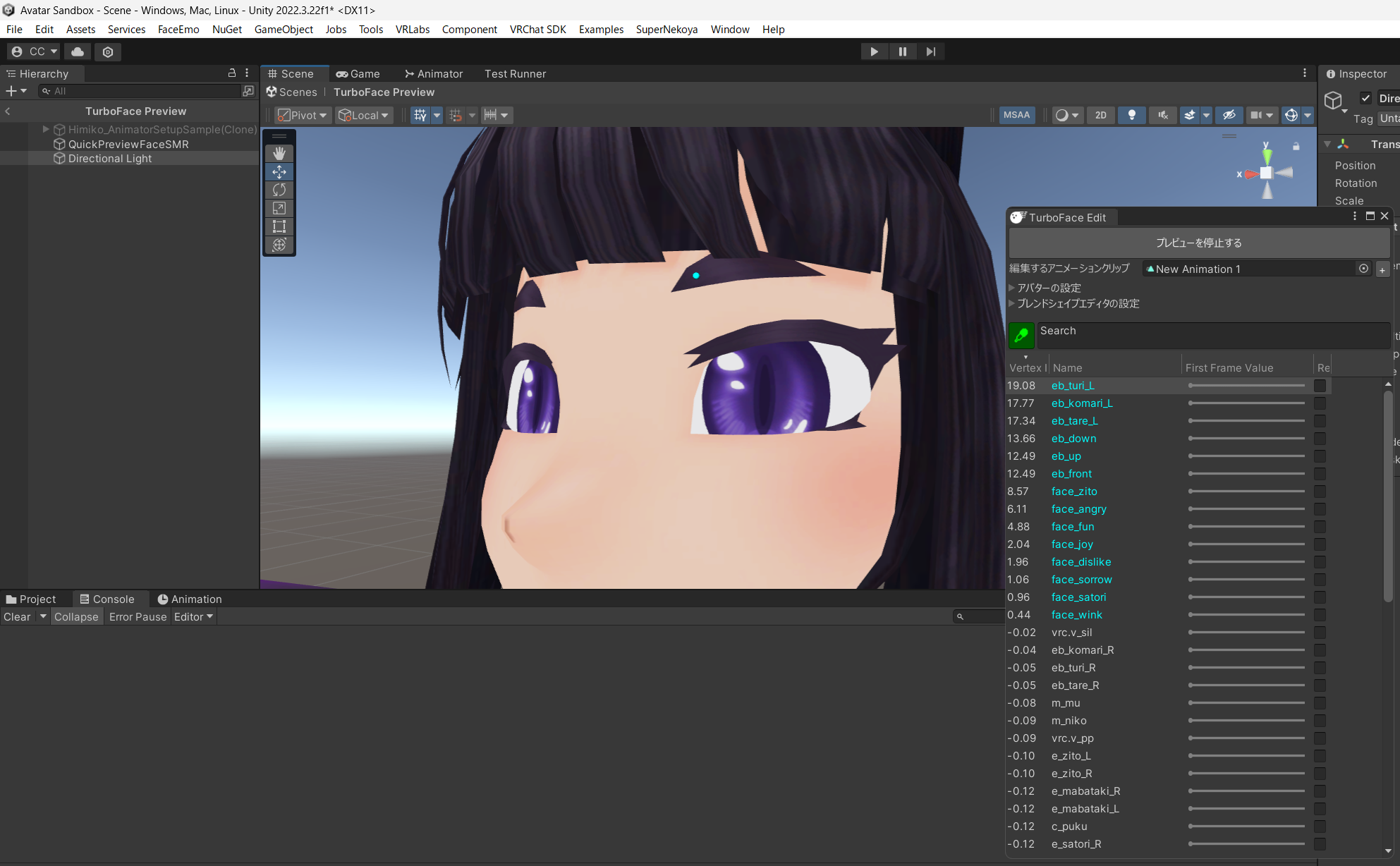Click the Hierarchy lock icon
The width and height of the screenshot is (1400, 866).
point(232,73)
